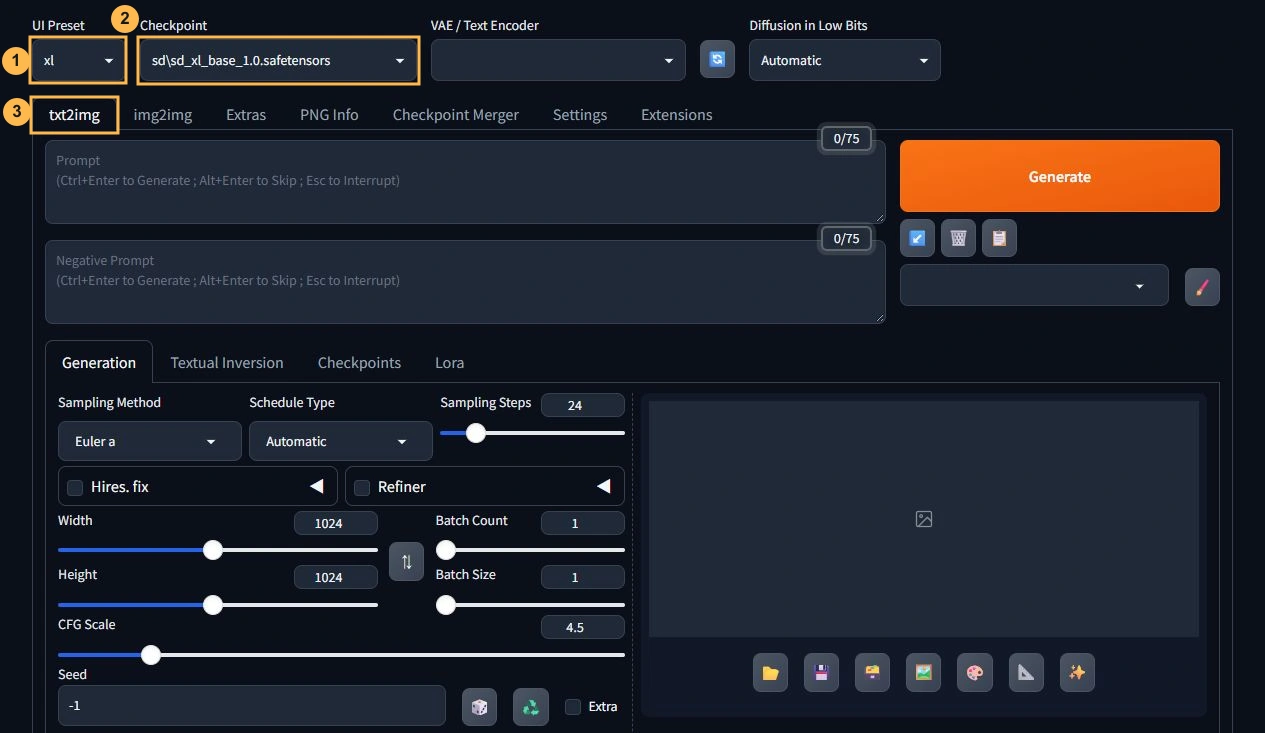The height and width of the screenshot is (733, 1265).
Task: Open the Schedule Type dropdown
Action: (341, 441)
